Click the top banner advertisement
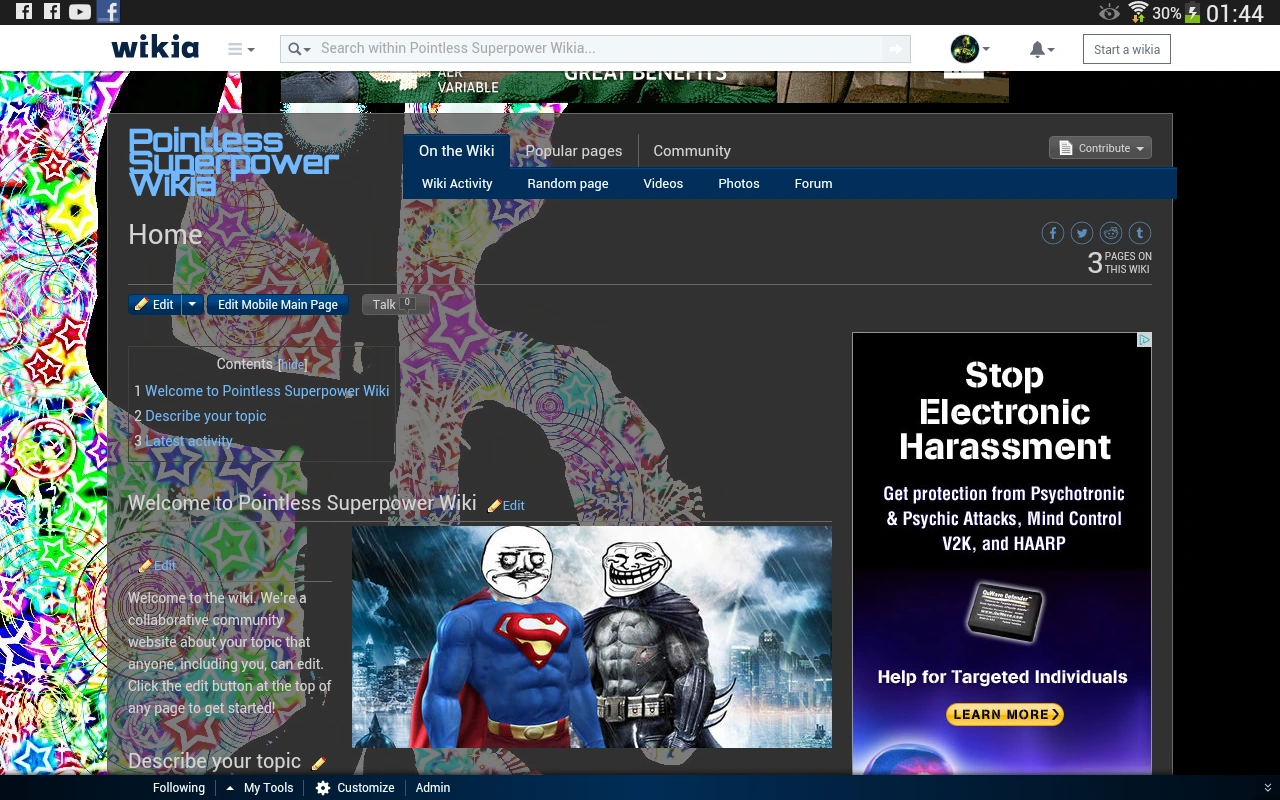1280x800 pixels. (x=644, y=86)
